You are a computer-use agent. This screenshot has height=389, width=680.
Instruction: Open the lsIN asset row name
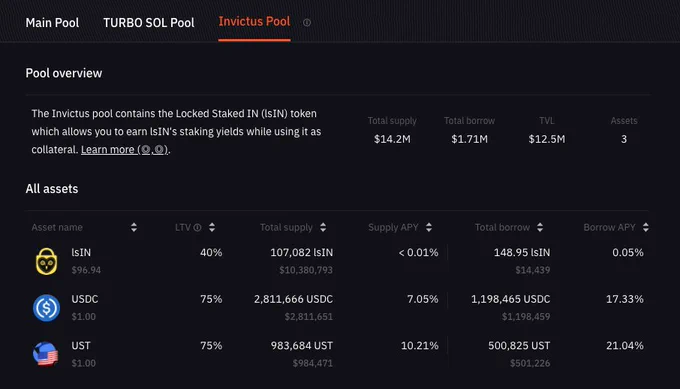pyautogui.click(x=81, y=252)
